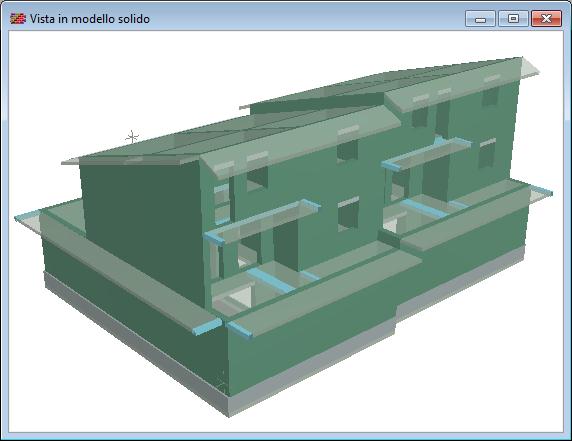Select the gray foundation base at the front corner

click(x=228, y=405)
